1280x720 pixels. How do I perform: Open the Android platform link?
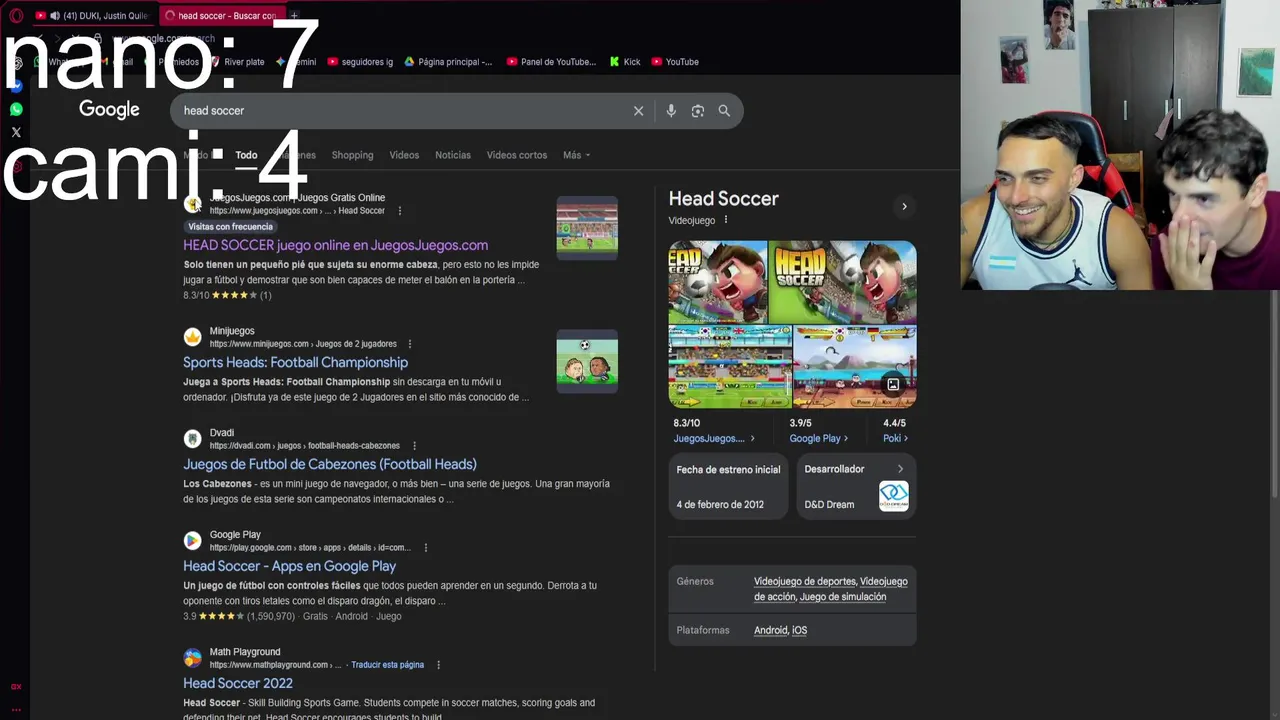click(x=770, y=630)
